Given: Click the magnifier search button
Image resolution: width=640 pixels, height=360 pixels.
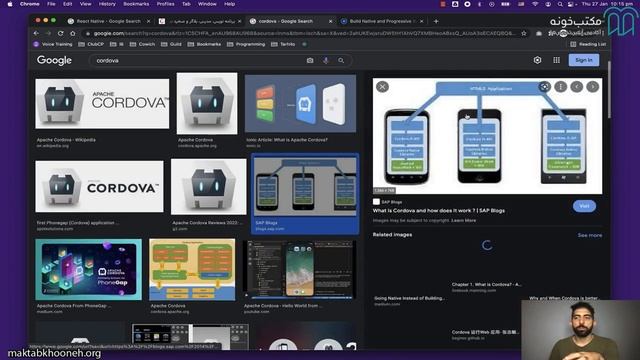Looking at the screenshot, I should [x=341, y=60].
